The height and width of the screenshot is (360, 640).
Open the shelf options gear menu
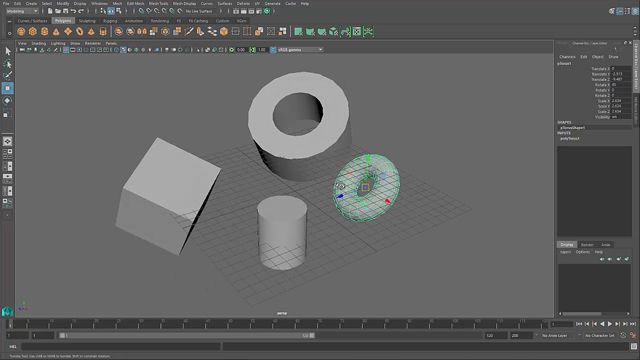pyautogui.click(x=9, y=33)
